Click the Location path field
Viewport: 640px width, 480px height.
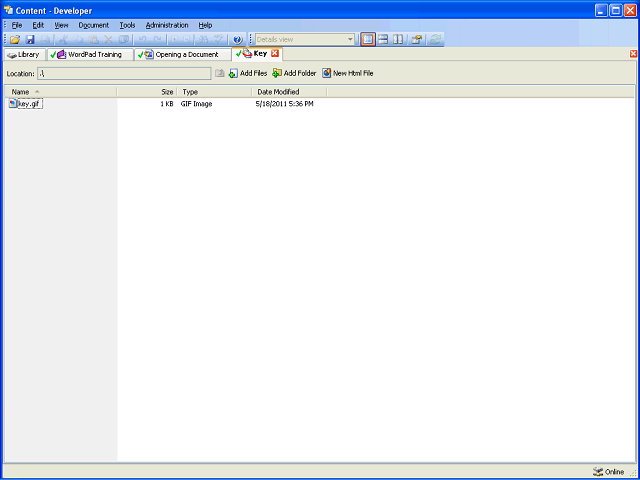(x=124, y=73)
